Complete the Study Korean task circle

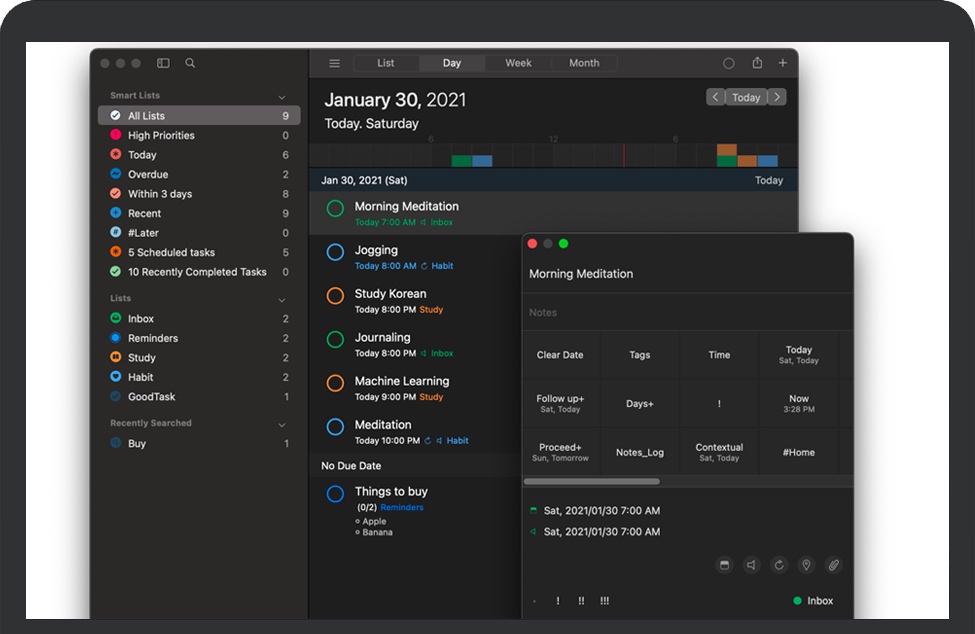[x=336, y=296]
